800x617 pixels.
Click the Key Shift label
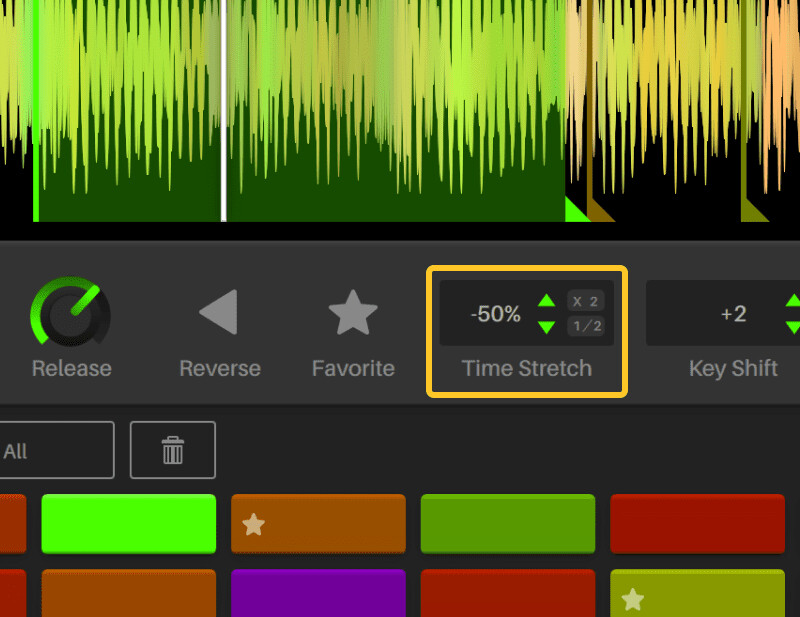pyautogui.click(x=733, y=368)
